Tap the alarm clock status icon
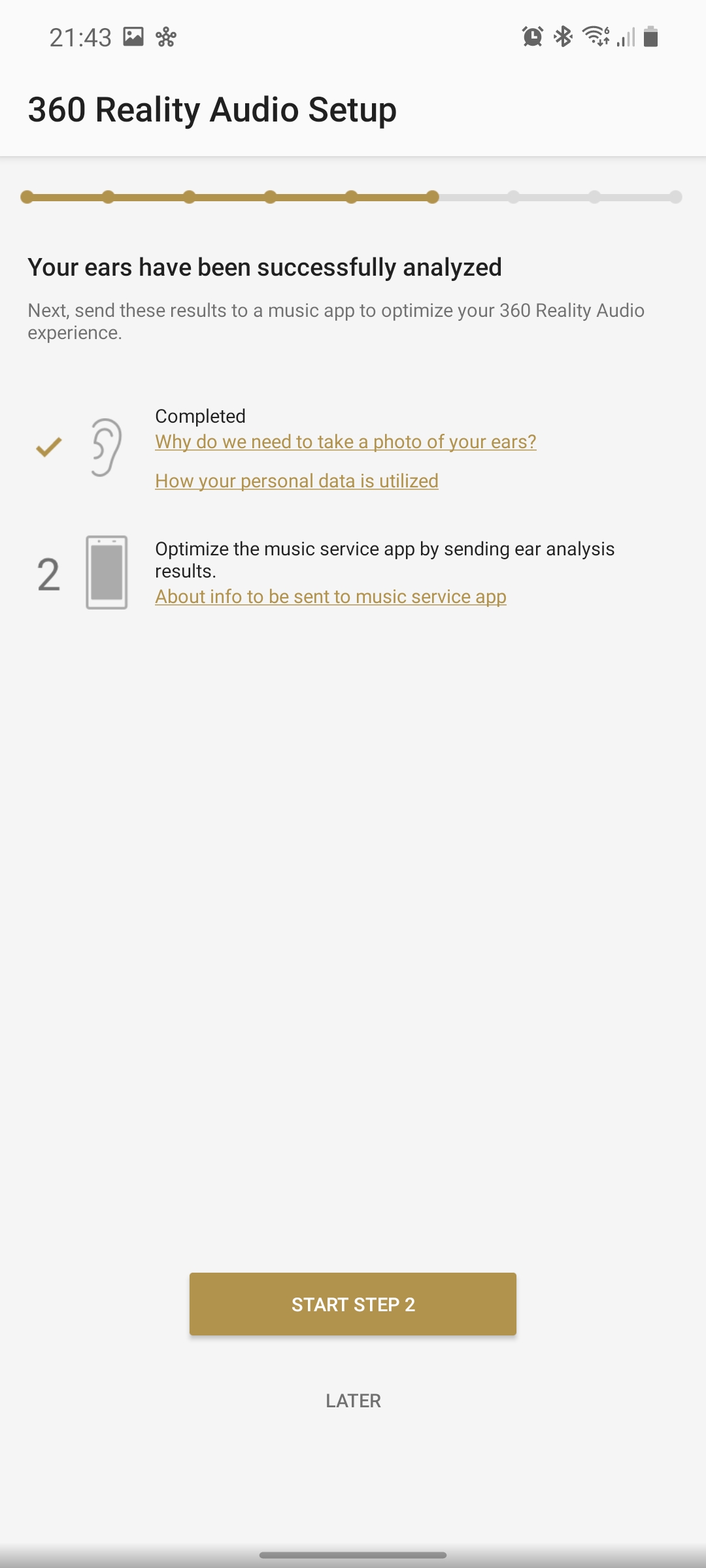The image size is (706, 1568). pyautogui.click(x=533, y=37)
